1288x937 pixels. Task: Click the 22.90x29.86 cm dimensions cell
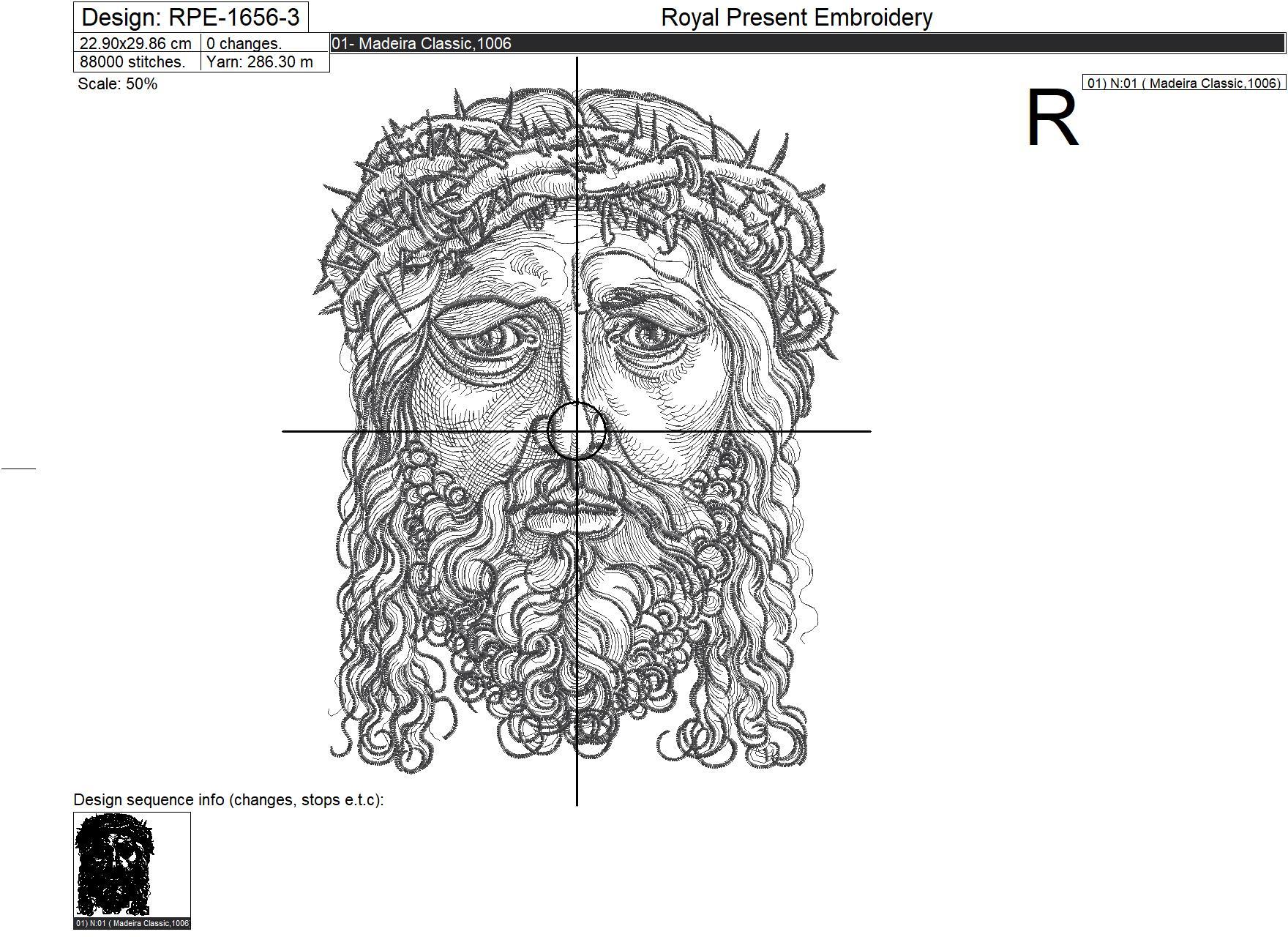pos(137,43)
